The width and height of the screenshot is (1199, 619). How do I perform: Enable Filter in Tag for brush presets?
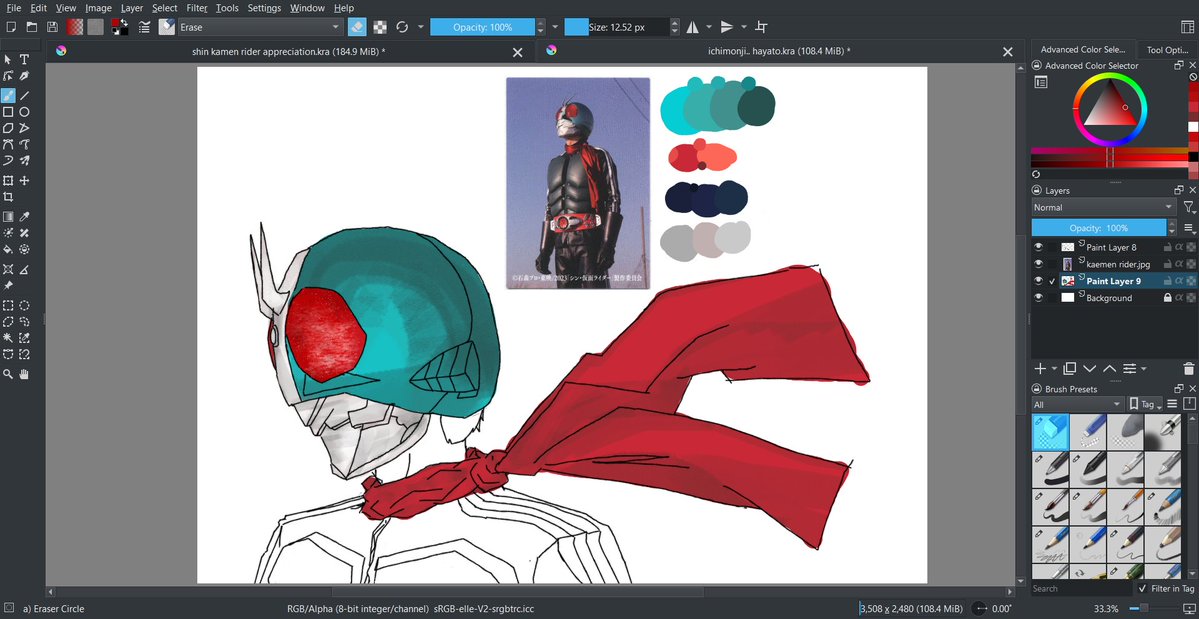click(1144, 588)
